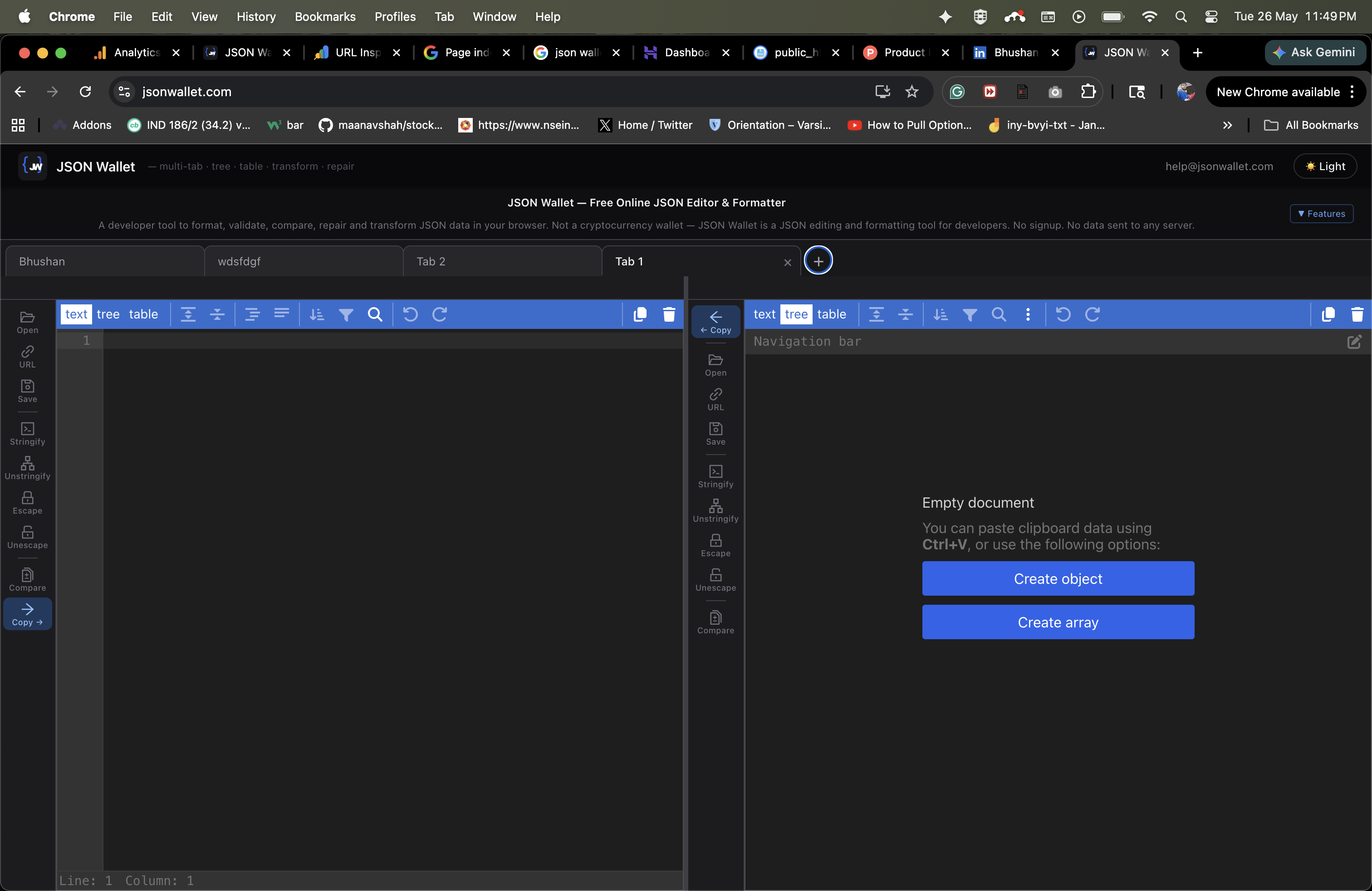Select the Tab 2 document tab
1372x891 pixels.
click(503, 262)
